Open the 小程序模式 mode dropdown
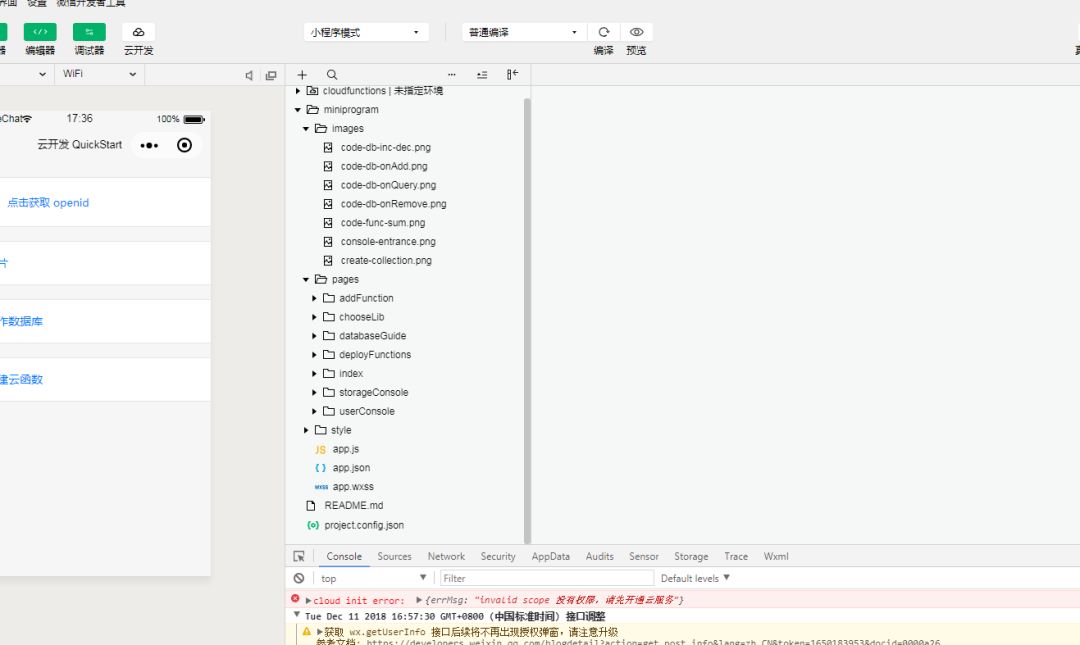The image size is (1080, 645). pyautogui.click(x=366, y=32)
